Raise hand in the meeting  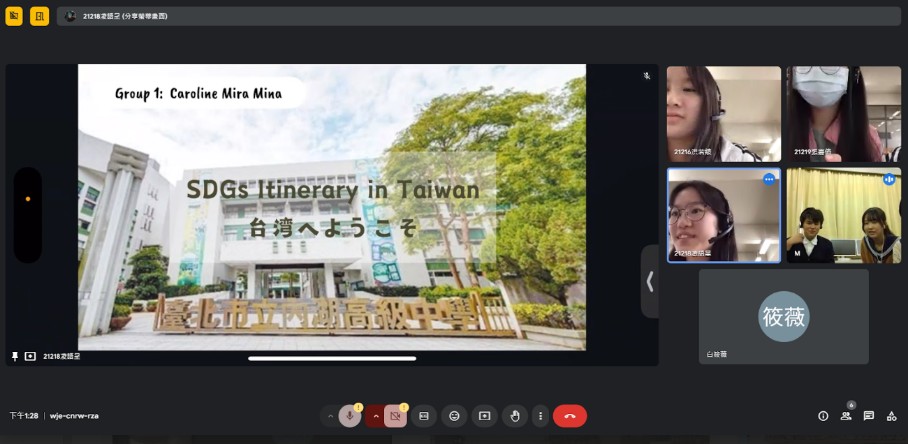[x=514, y=416]
